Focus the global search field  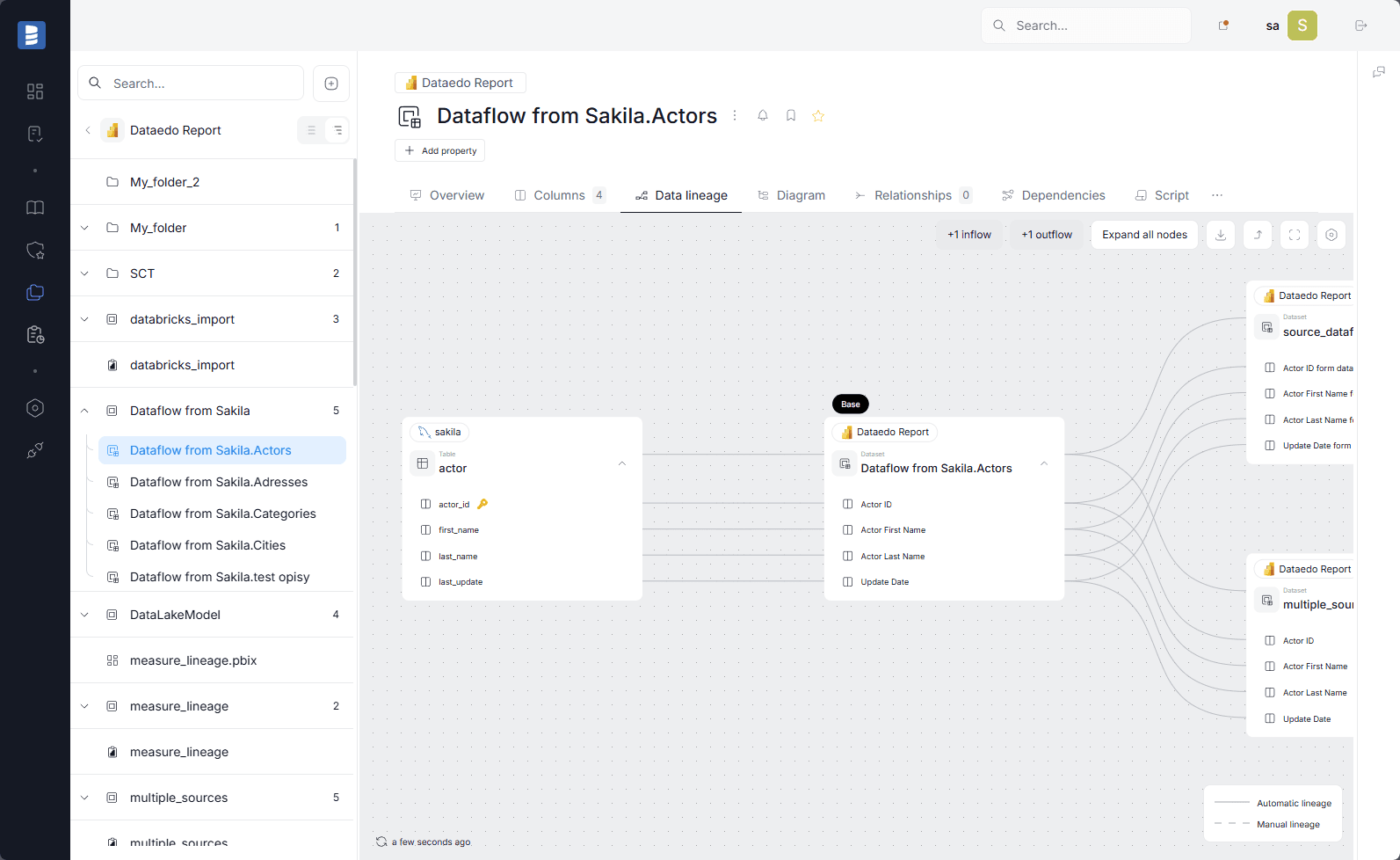click(x=1086, y=26)
